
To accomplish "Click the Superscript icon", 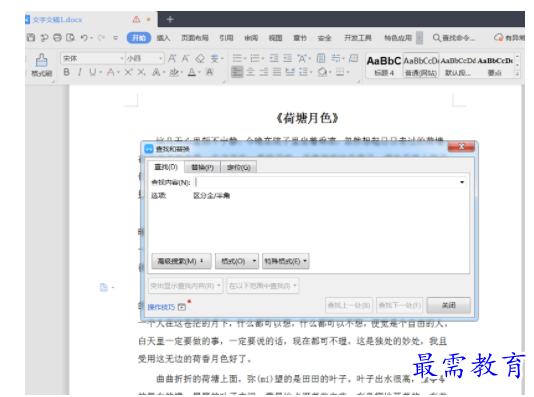I will pyautogui.click(x=128, y=72).
